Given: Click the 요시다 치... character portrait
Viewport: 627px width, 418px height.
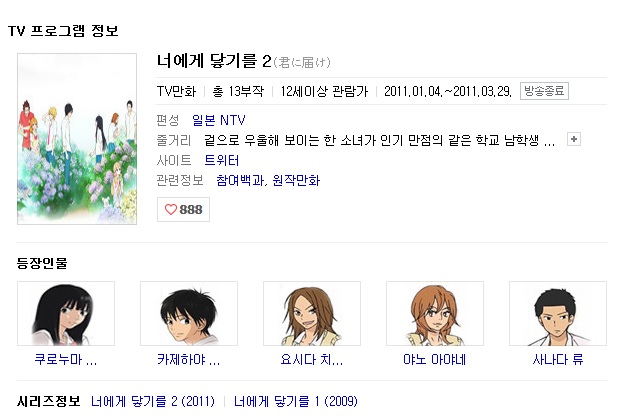Looking at the screenshot, I should [312, 314].
